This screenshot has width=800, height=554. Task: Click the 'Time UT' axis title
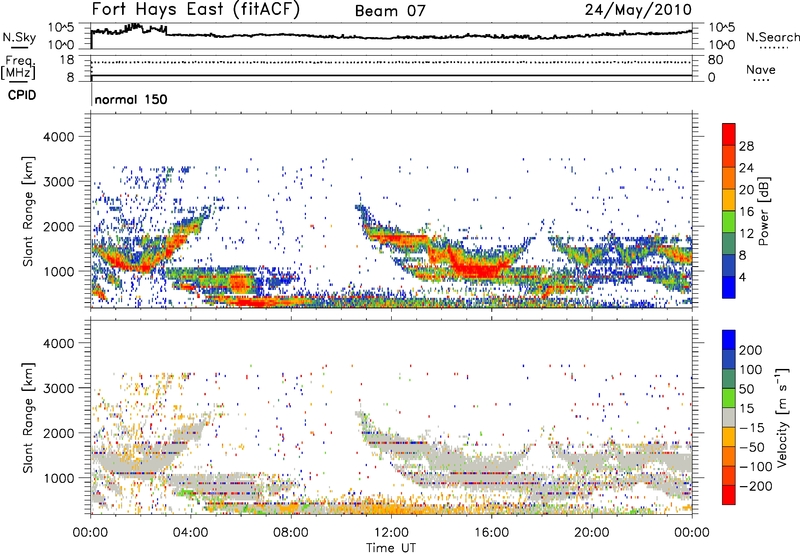(x=391, y=548)
